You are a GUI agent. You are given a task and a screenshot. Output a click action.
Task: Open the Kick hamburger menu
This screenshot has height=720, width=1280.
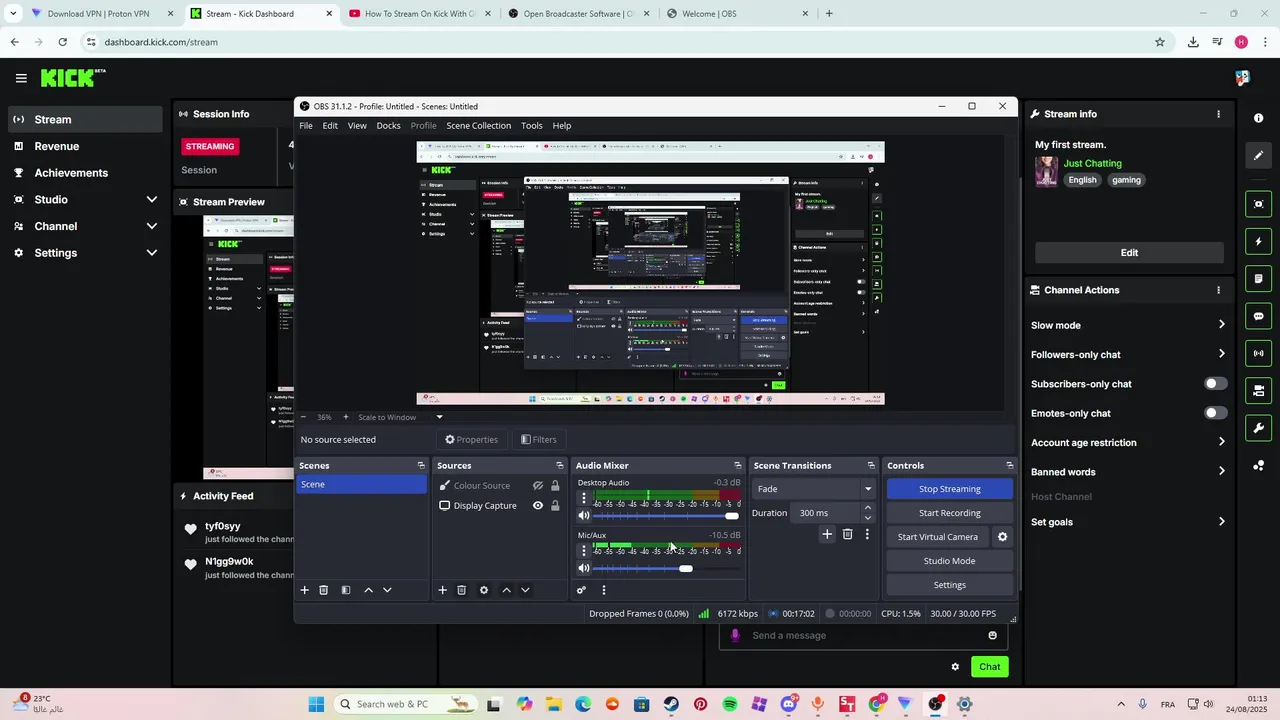(x=21, y=78)
